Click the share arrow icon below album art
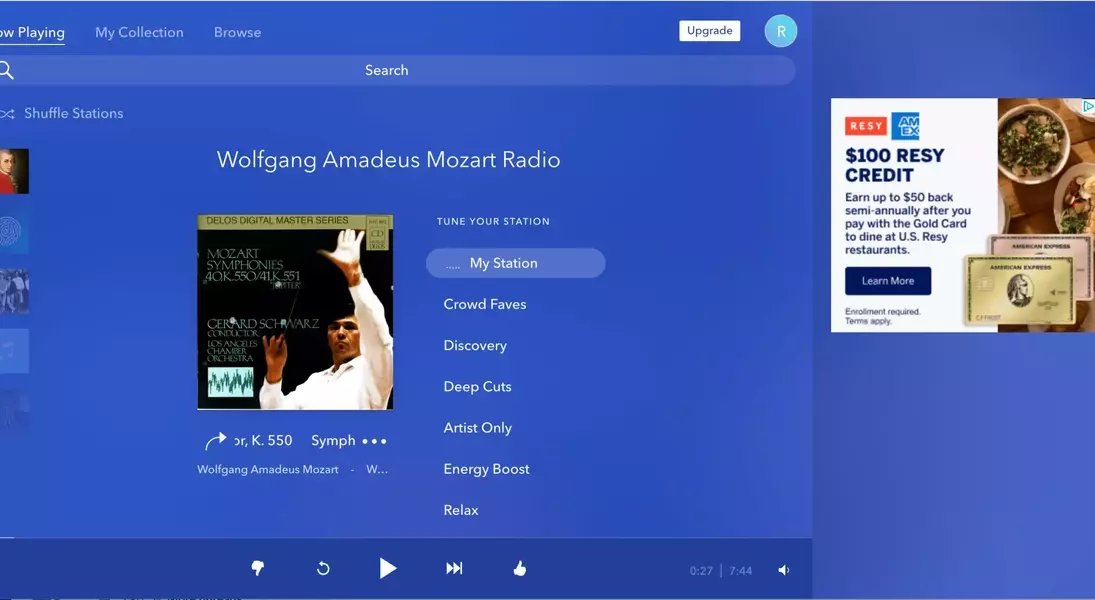1095x600 pixels. coord(215,441)
